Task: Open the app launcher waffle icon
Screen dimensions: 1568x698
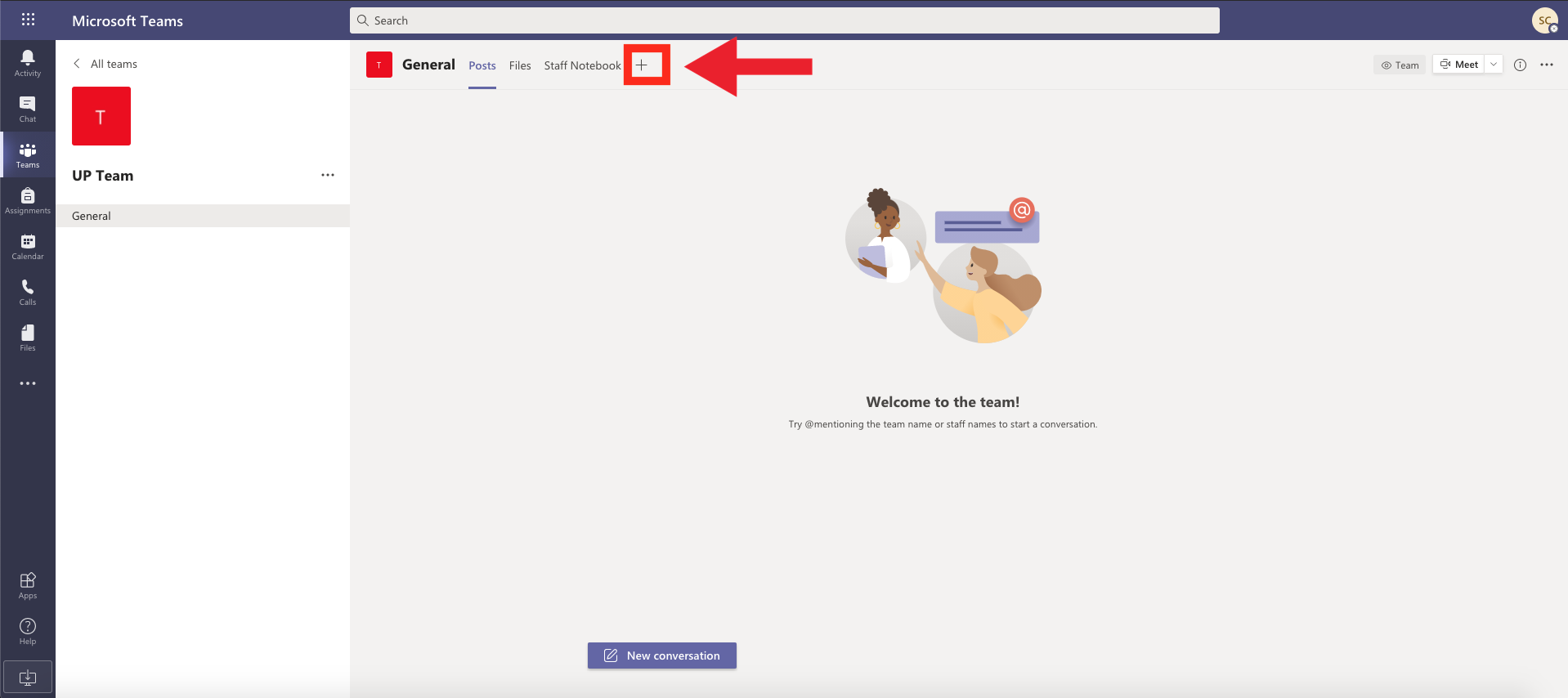Action: click(28, 20)
